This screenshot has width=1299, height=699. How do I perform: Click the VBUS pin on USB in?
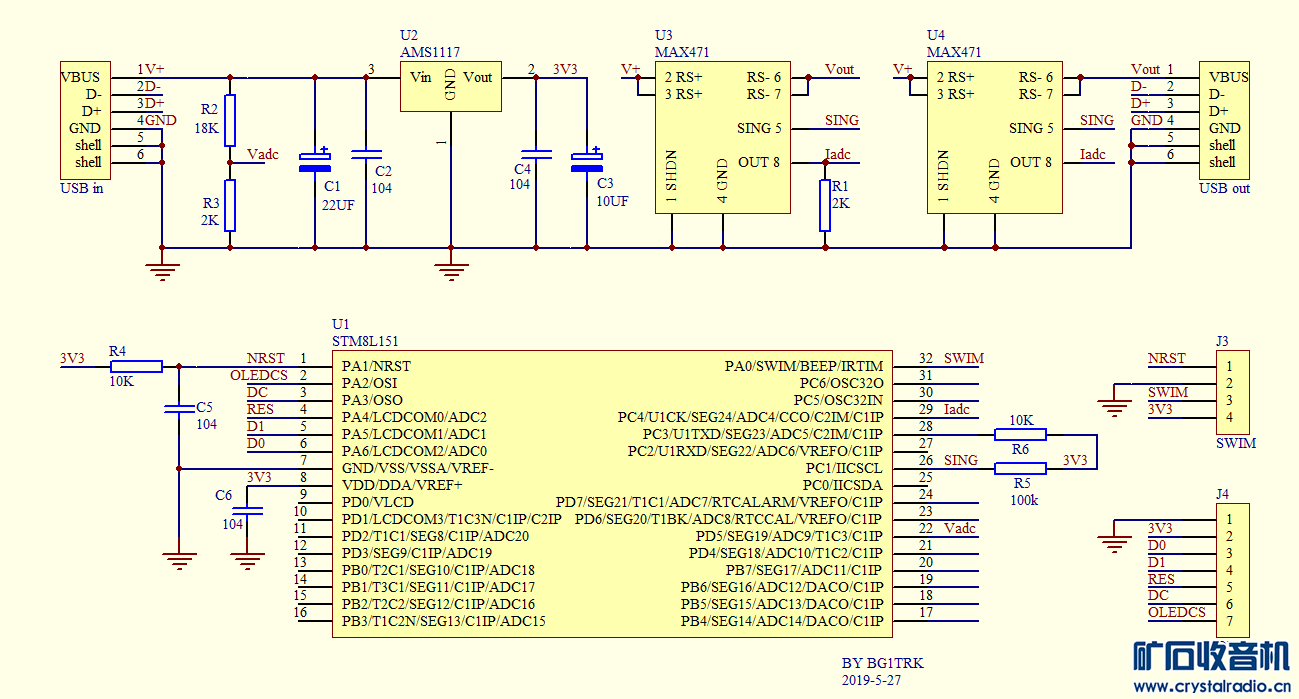(80, 77)
